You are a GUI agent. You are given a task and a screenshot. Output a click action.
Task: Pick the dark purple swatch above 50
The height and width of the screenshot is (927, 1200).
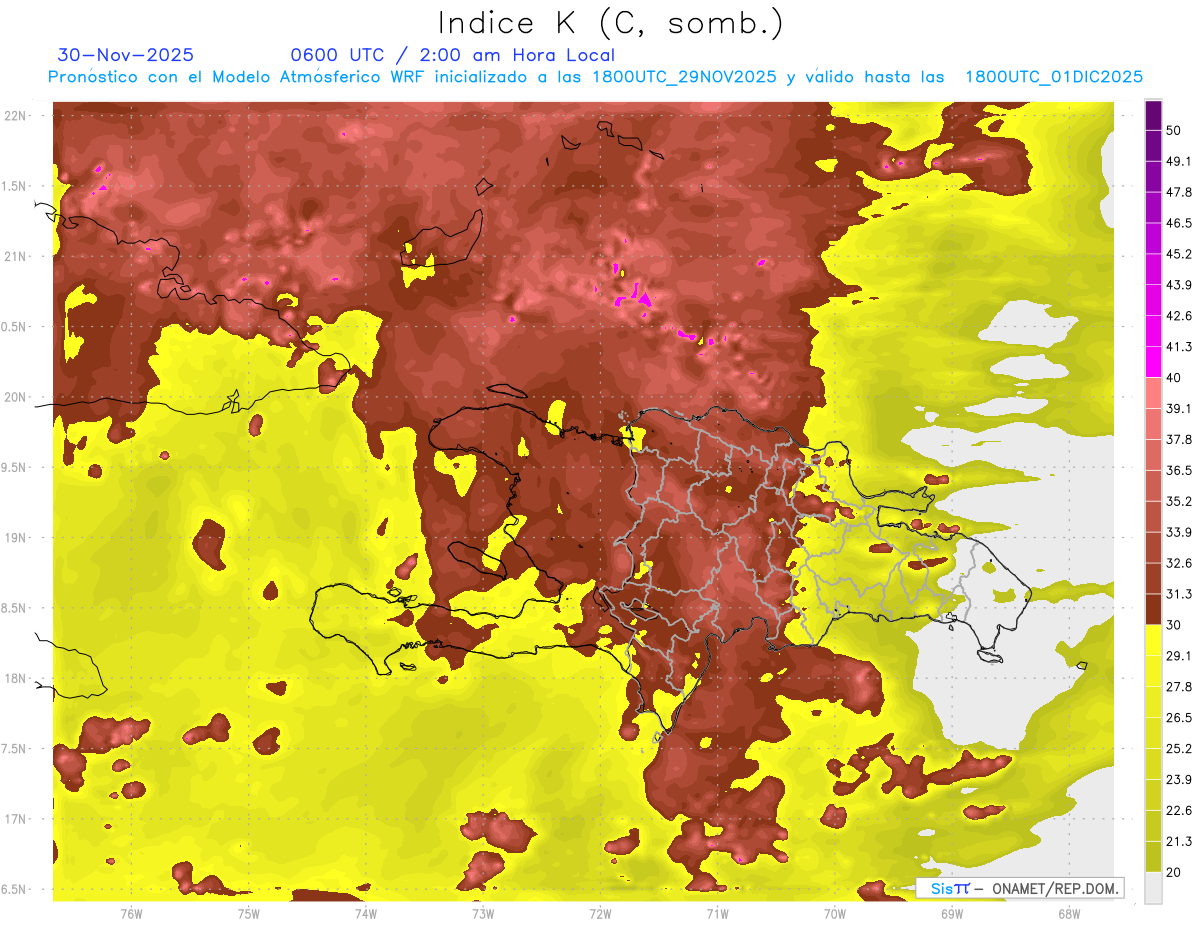coord(1153,115)
